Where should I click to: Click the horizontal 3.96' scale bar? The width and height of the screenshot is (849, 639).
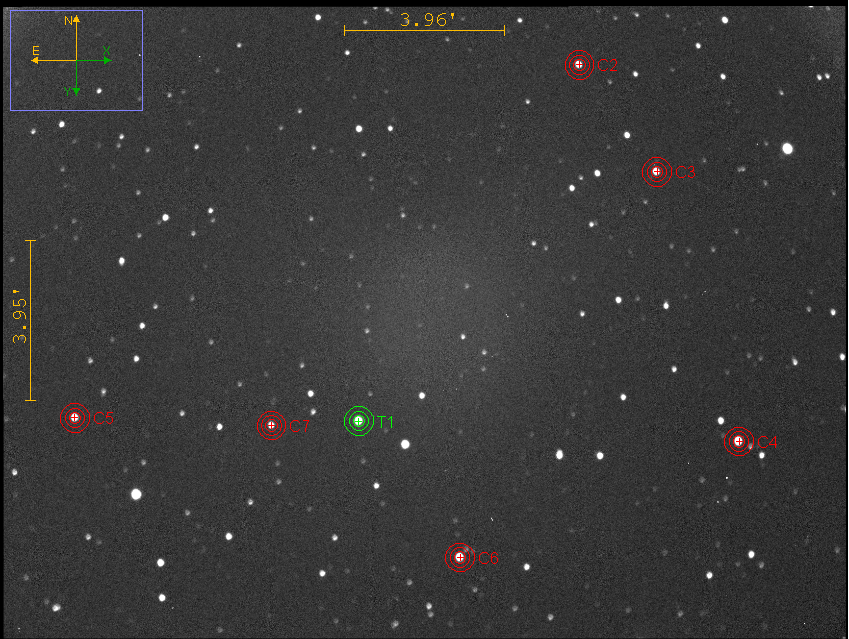[x=424, y=31]
